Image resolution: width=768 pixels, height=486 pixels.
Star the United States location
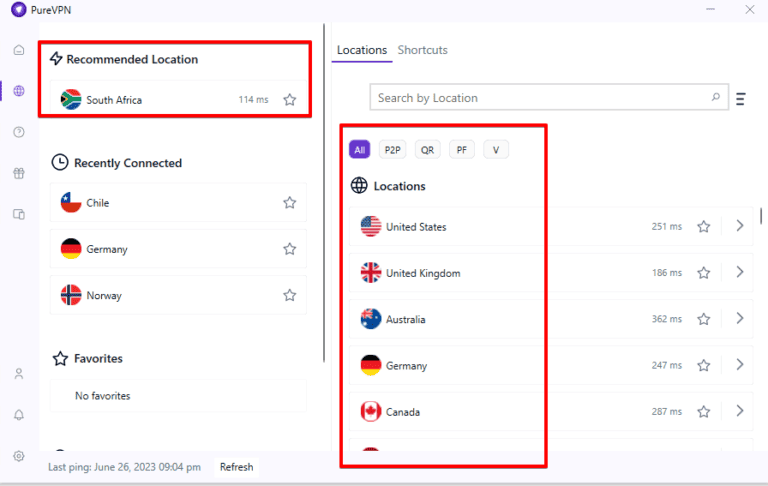coord(704,227)
